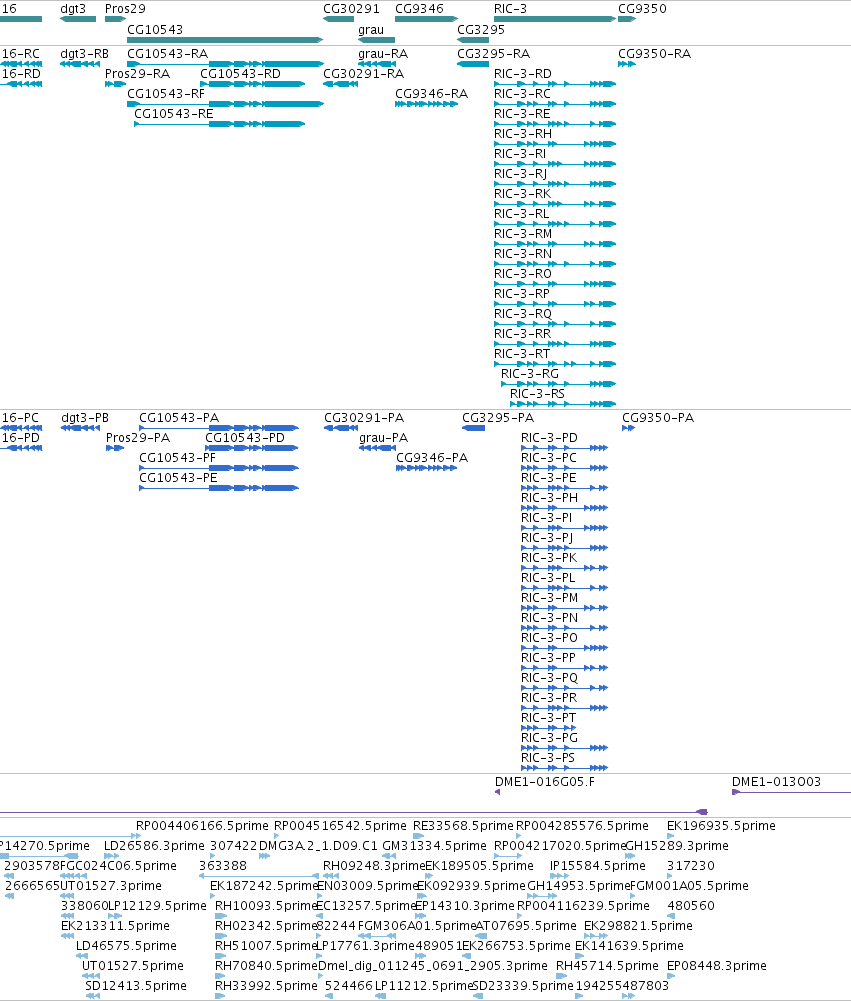The image size is (851, 1001).
Task: Click transcript CG10543-RD
Action: [x=240, y=74]
